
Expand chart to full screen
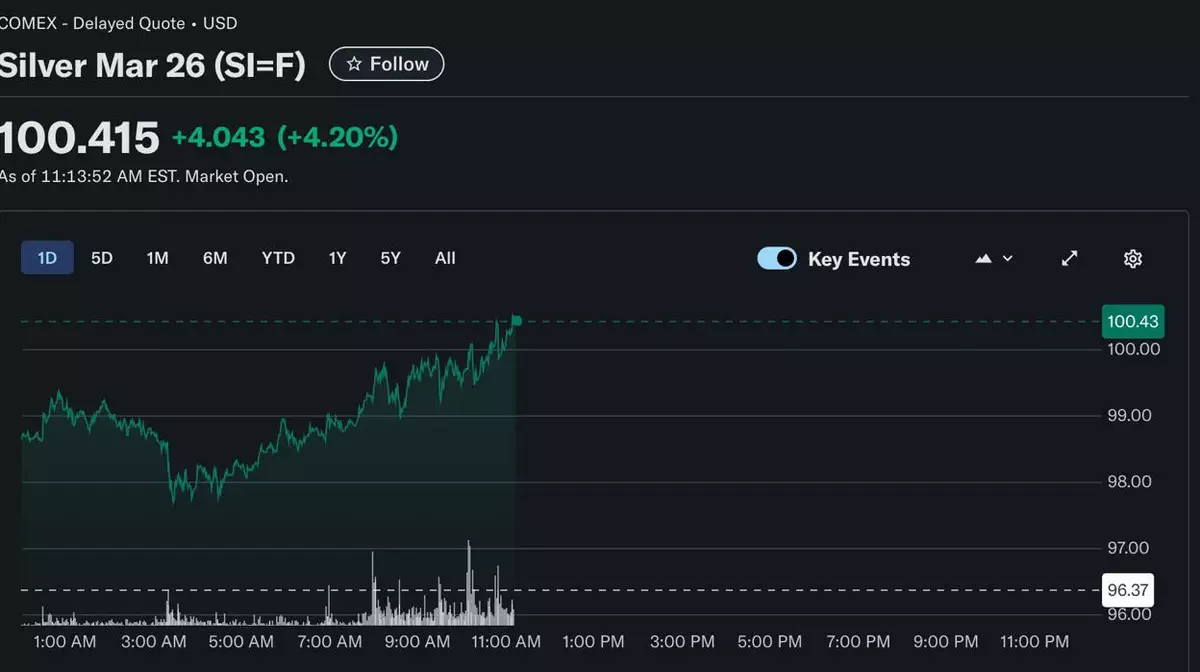[1069, 259]
